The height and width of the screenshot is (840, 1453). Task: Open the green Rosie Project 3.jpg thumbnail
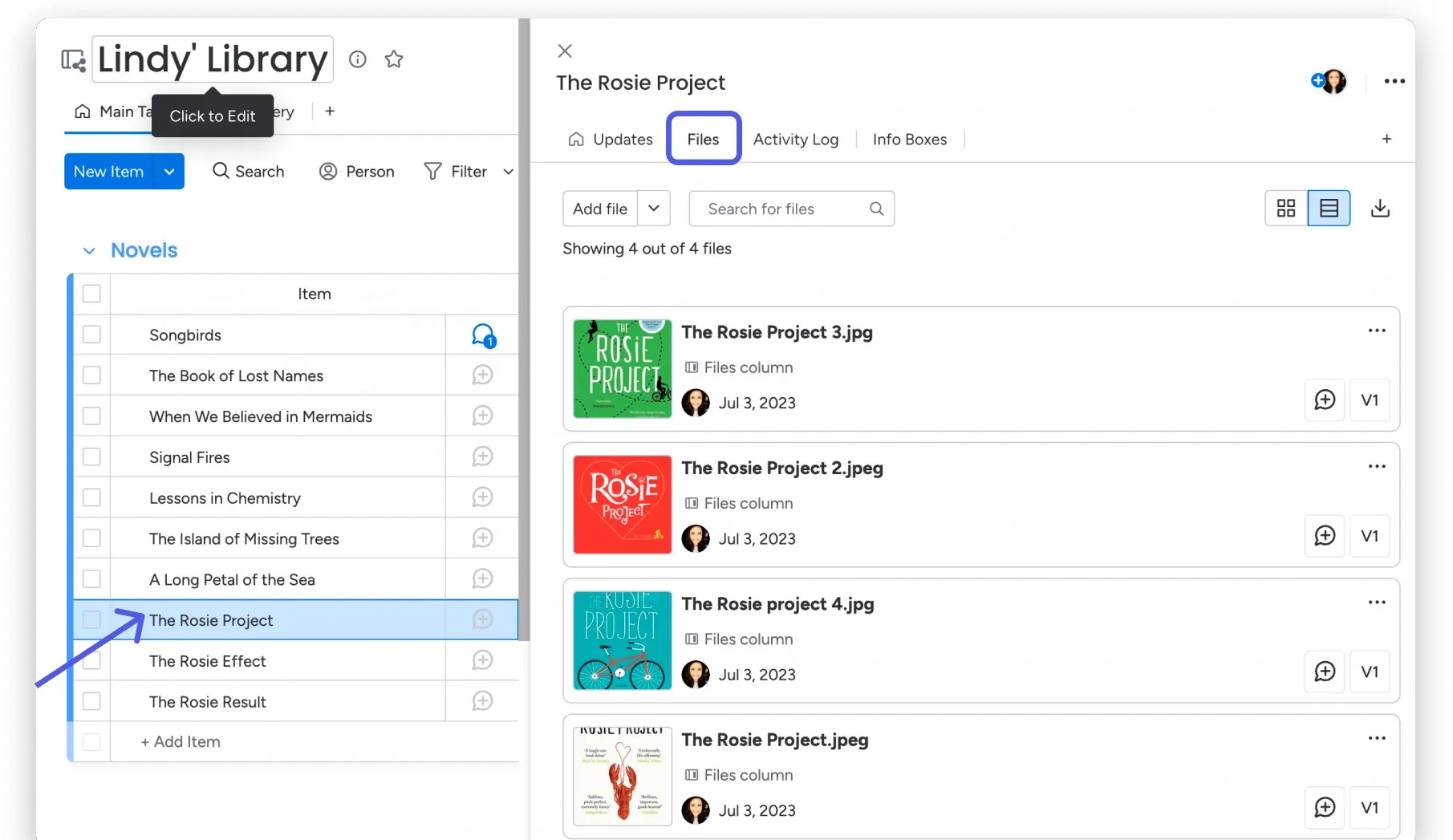tap(623, 369)
